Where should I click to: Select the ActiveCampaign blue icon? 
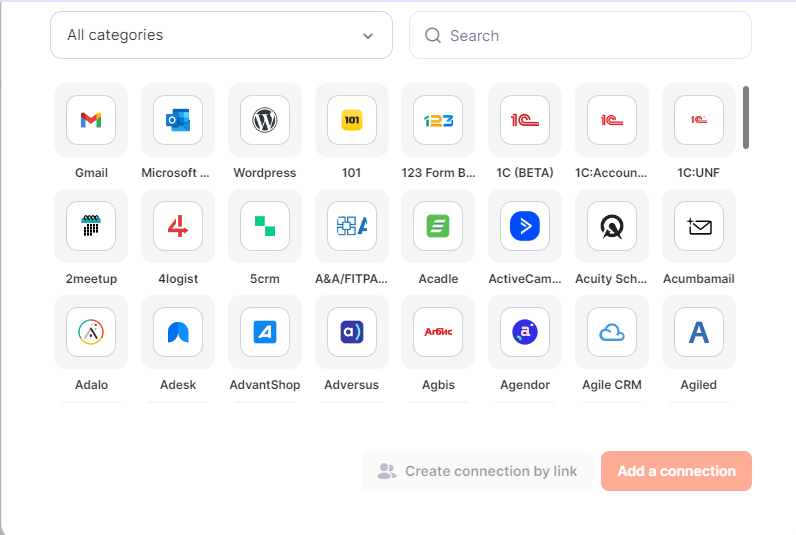(525, 226)
